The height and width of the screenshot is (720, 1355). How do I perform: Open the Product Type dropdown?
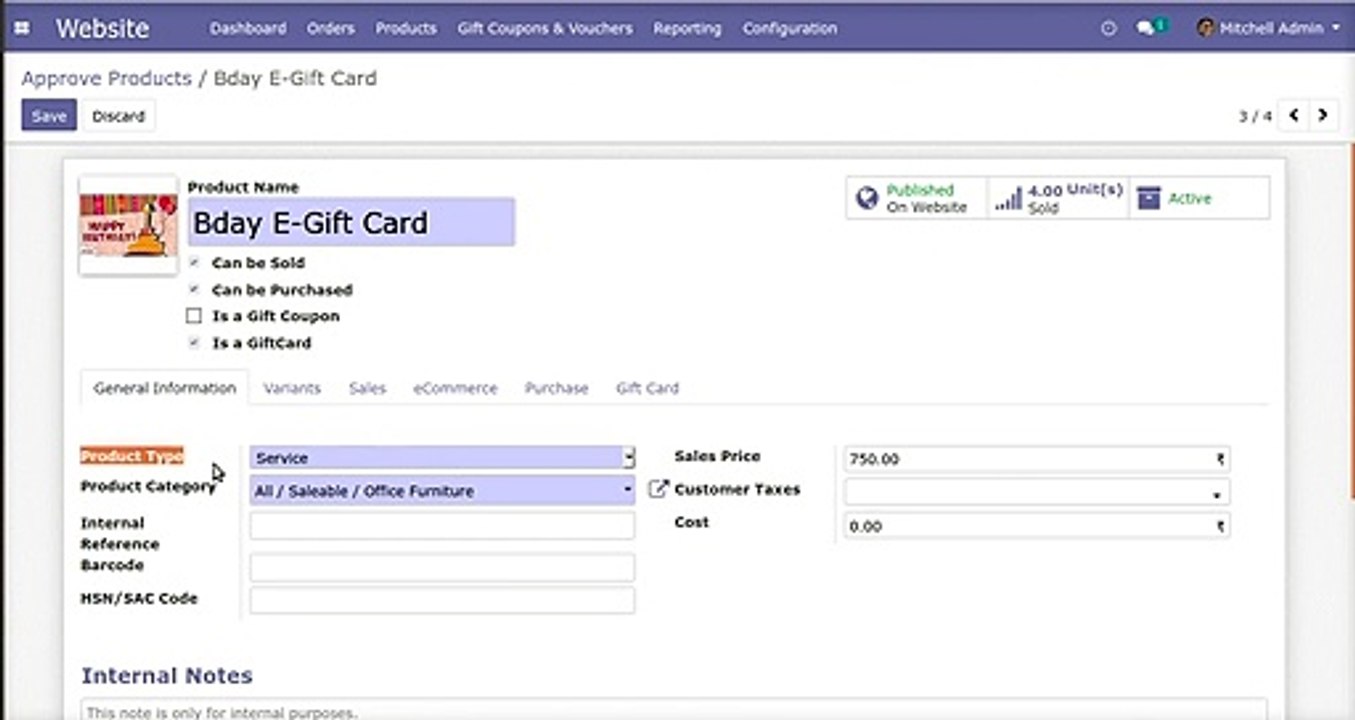coord(442,458)
